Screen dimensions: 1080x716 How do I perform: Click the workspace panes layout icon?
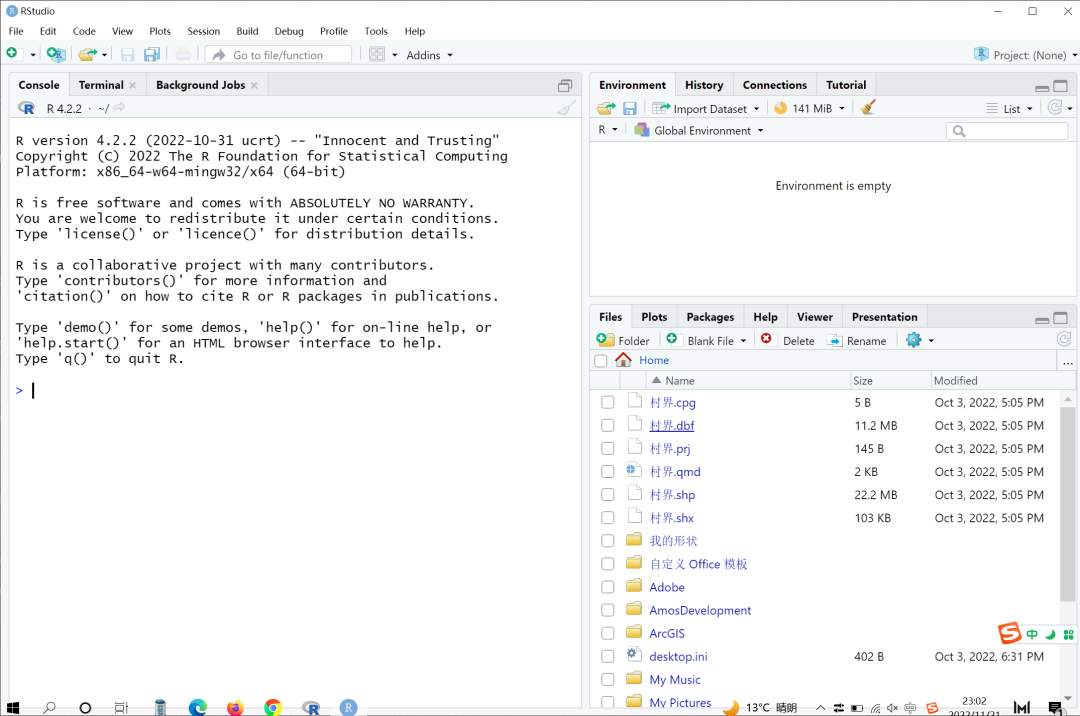tap(377, 54)
